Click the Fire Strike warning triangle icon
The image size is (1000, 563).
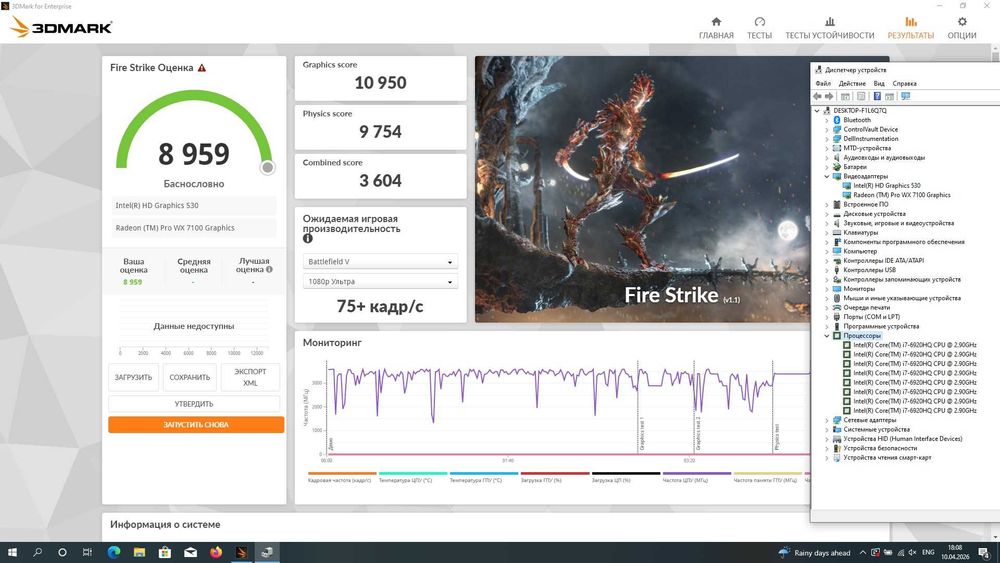(202, 68)
